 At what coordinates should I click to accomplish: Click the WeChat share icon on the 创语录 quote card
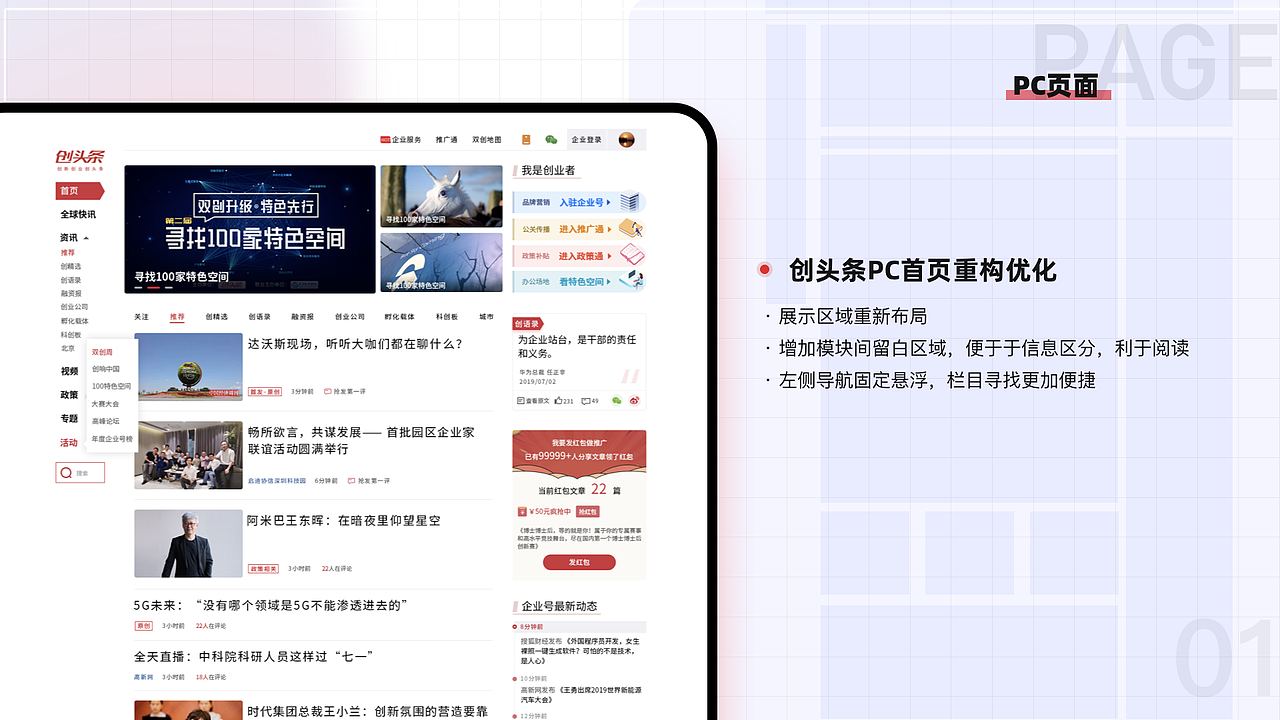tap(617, 401)
